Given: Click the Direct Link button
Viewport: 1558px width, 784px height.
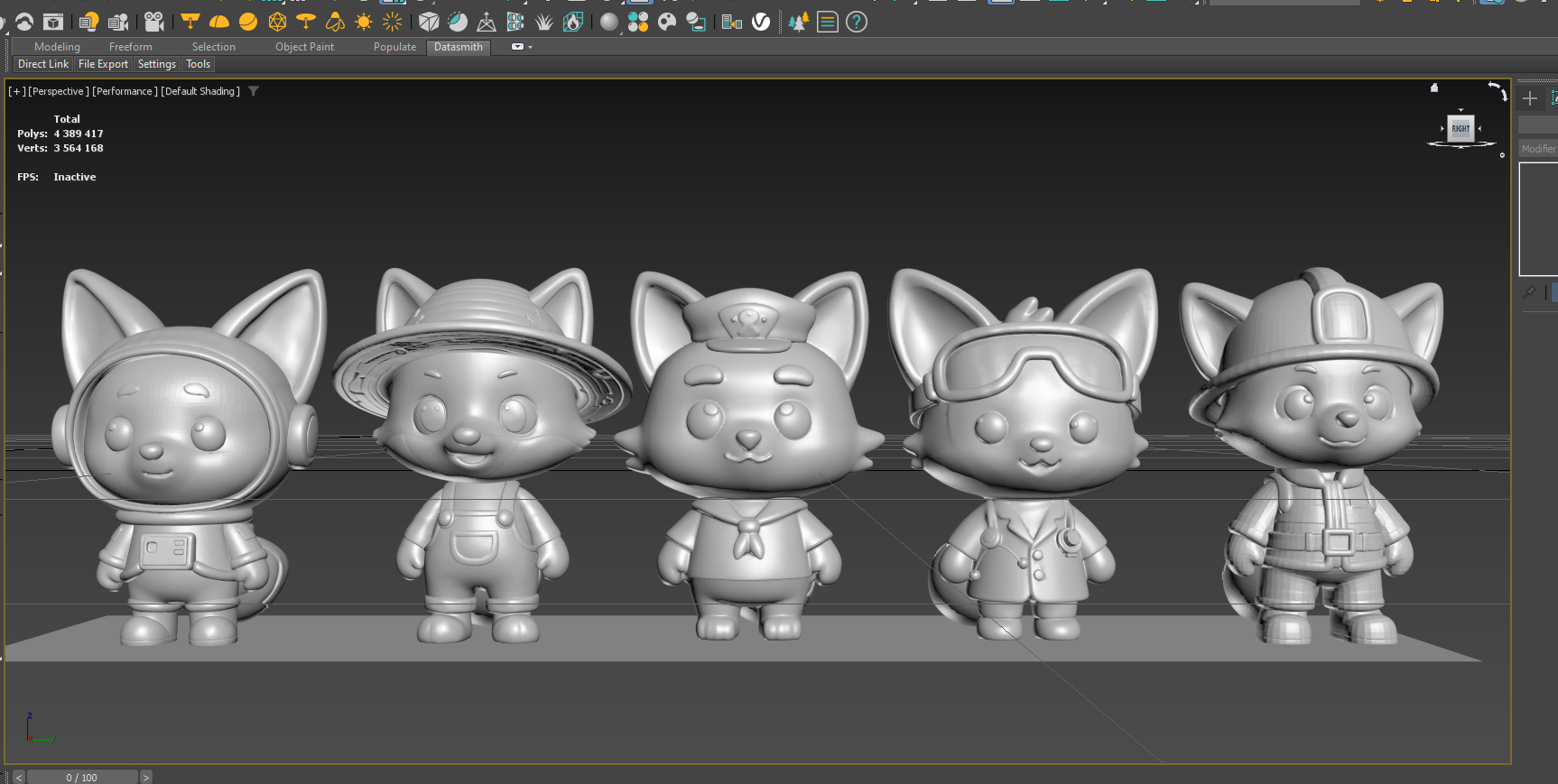Looking at the screenshot, I should click(43, 64).
